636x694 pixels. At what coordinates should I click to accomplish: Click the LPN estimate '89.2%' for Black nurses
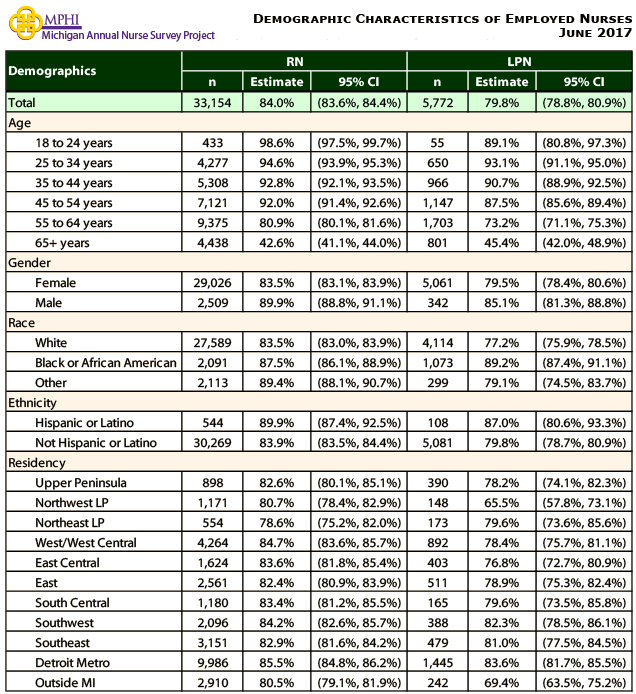501,363
